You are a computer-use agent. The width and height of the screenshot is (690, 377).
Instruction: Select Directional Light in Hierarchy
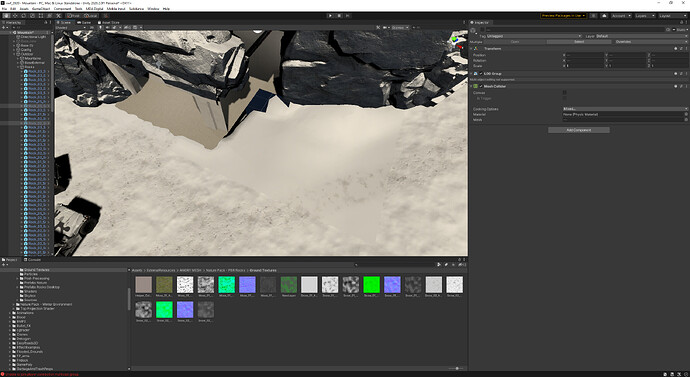[x=33, y=37]
